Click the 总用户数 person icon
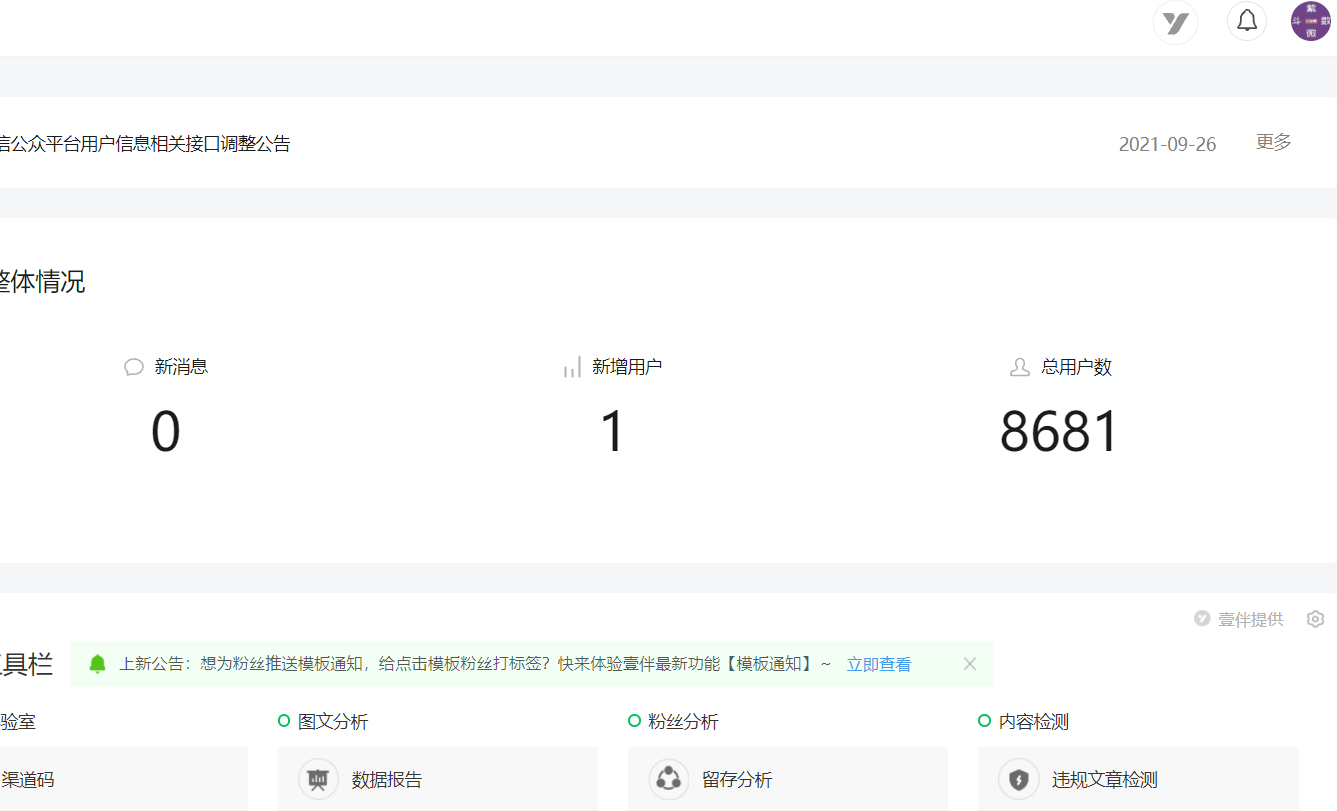Screen dimensions: 1337x811 [1020, 367]
